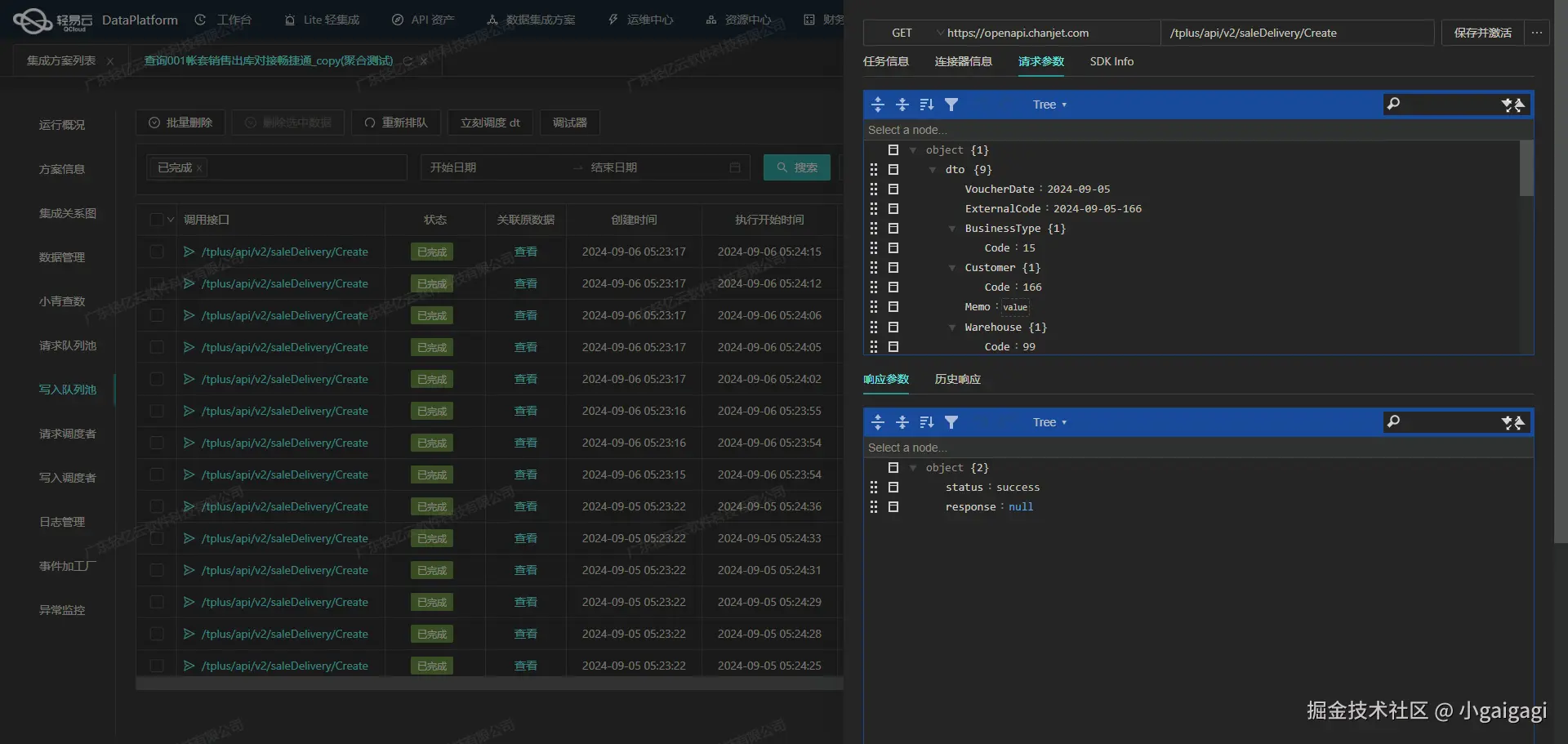1568x744 pixels.
Task: Click the 重新排队 button
Action: (396, 123)
